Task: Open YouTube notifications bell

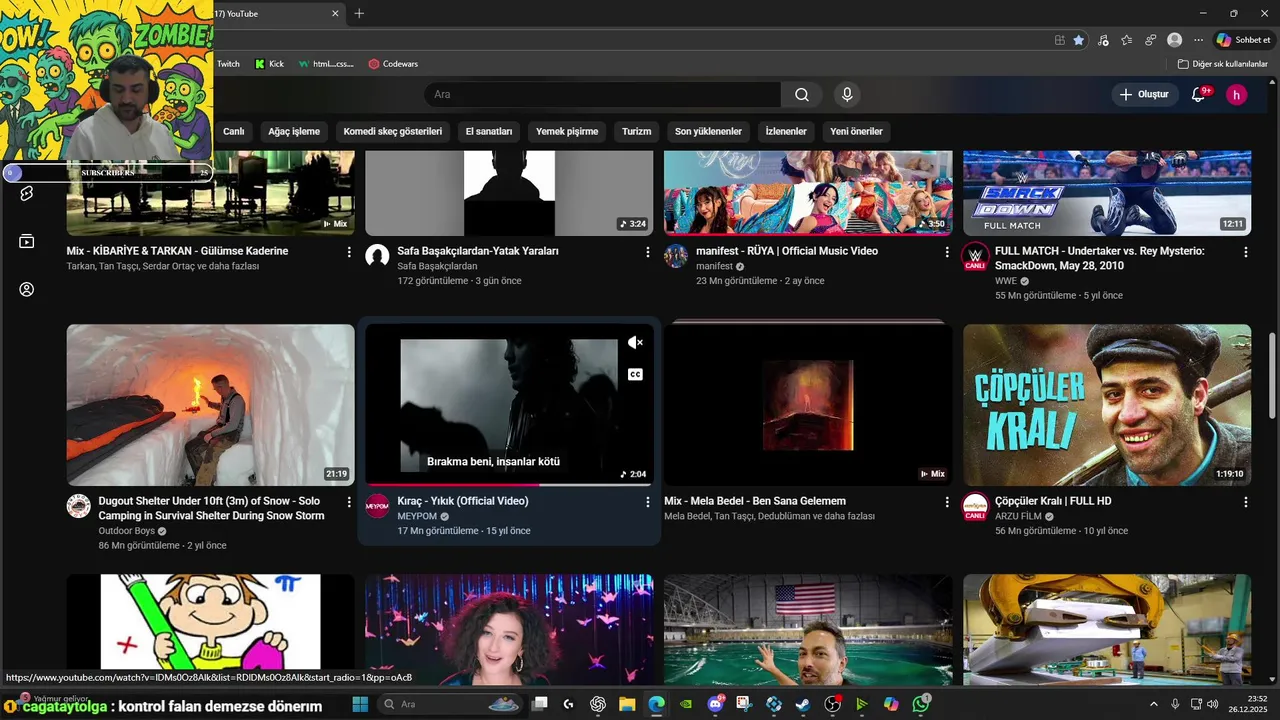Action: [1198, 94]
